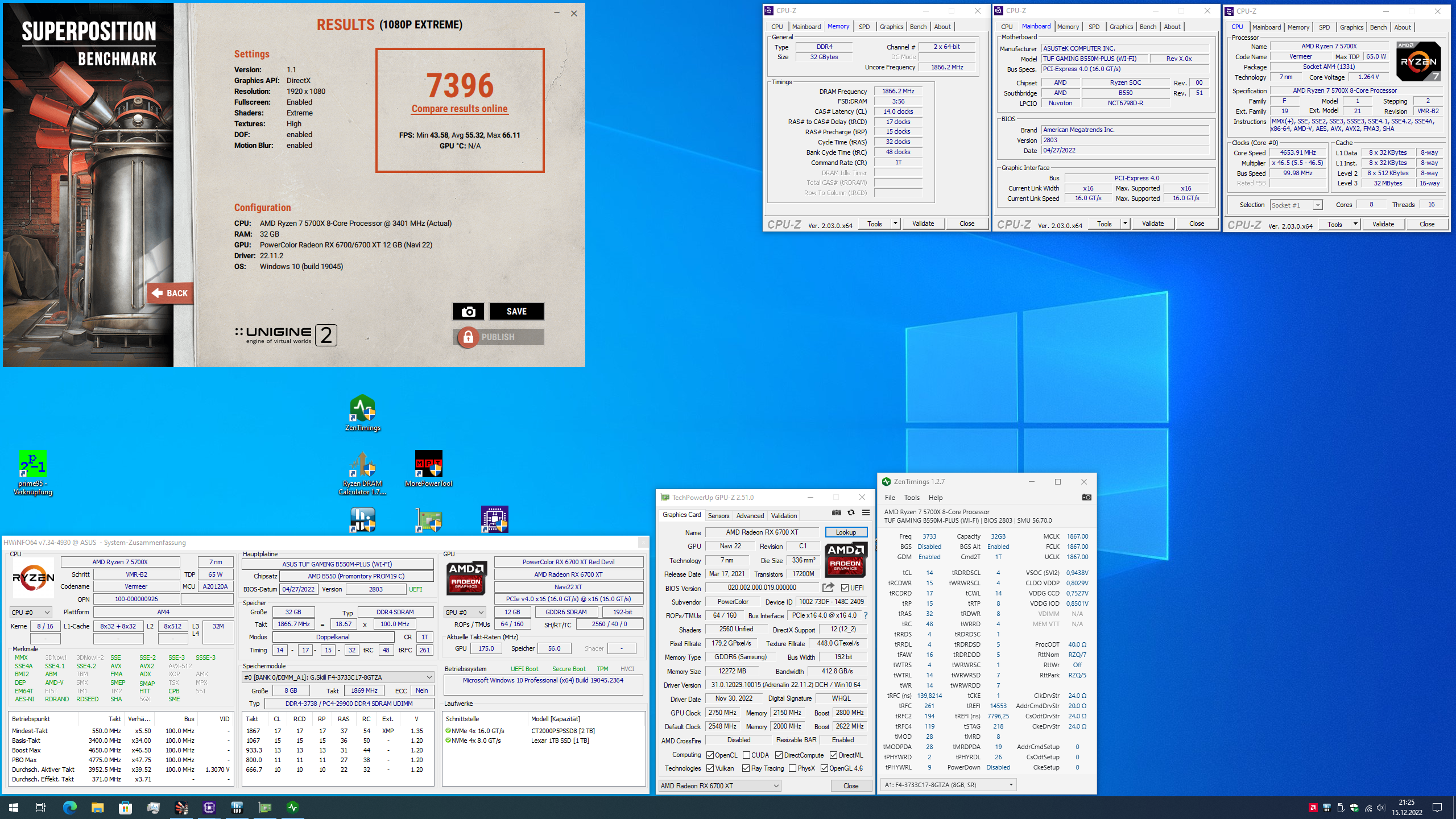
Task: Open File Explorer from taskbar
Action: (x=97, y=807)
